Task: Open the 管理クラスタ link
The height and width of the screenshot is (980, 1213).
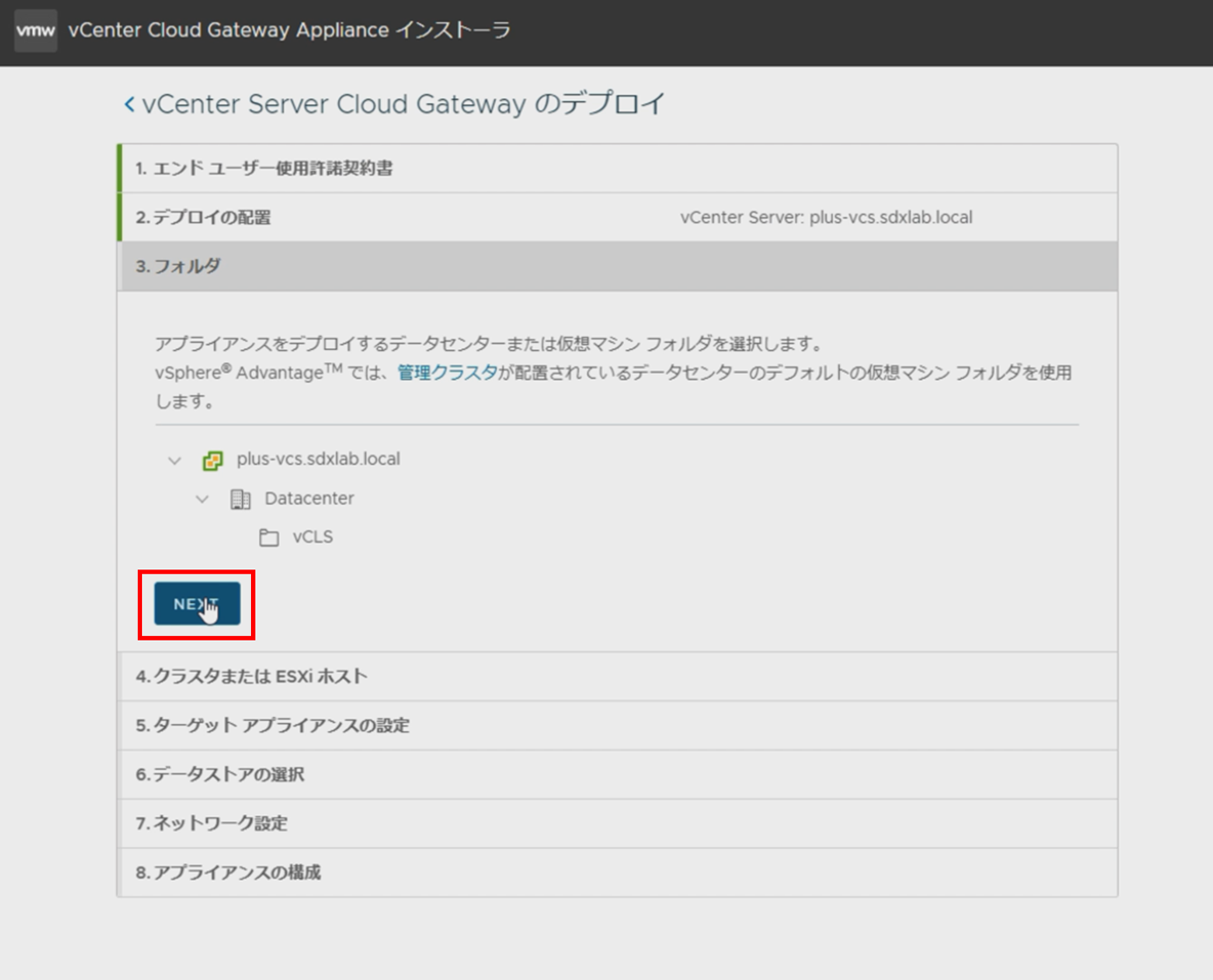Action: tap(448, 372)
